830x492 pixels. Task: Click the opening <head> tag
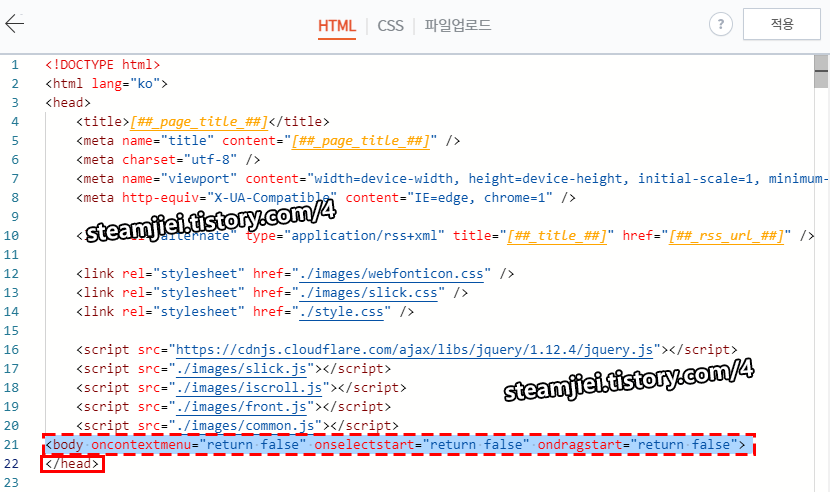[68, 103]
